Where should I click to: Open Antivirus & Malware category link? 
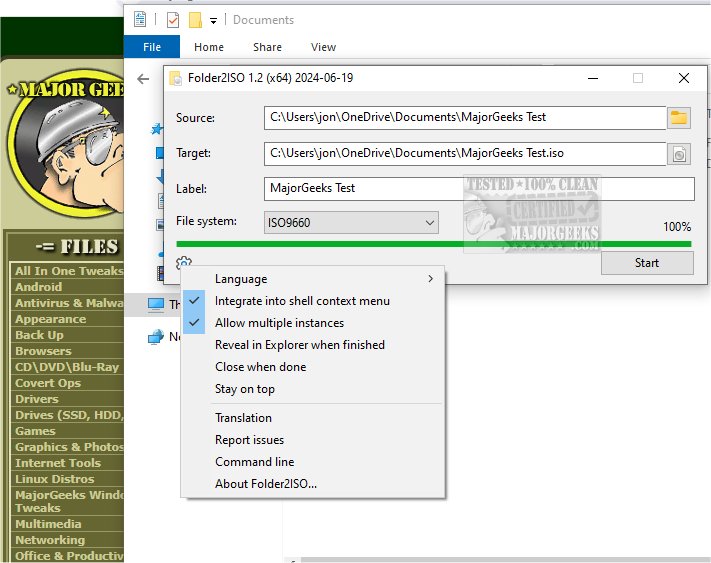point(69,303)
